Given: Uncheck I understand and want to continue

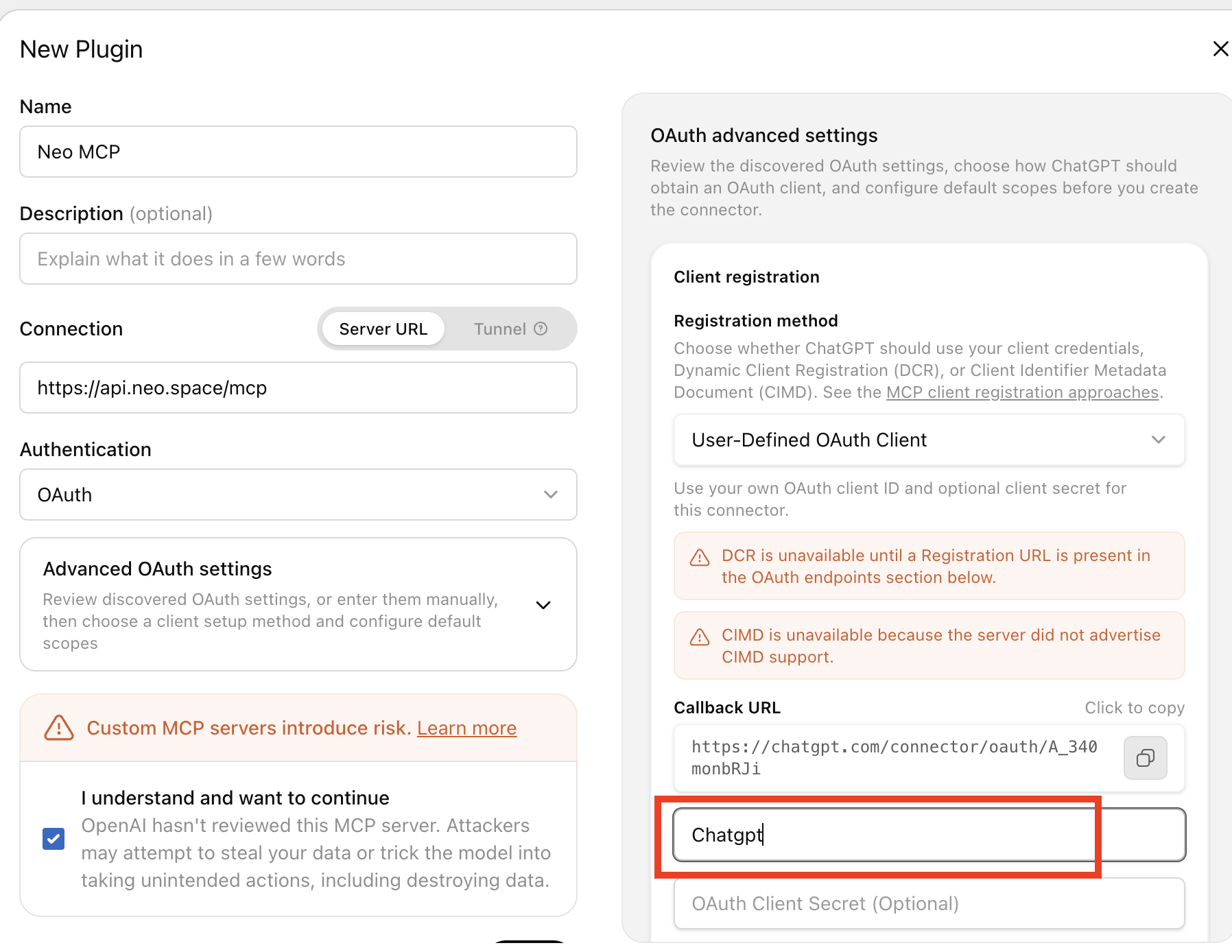Looking at the screenshot, I should point(54,839).
